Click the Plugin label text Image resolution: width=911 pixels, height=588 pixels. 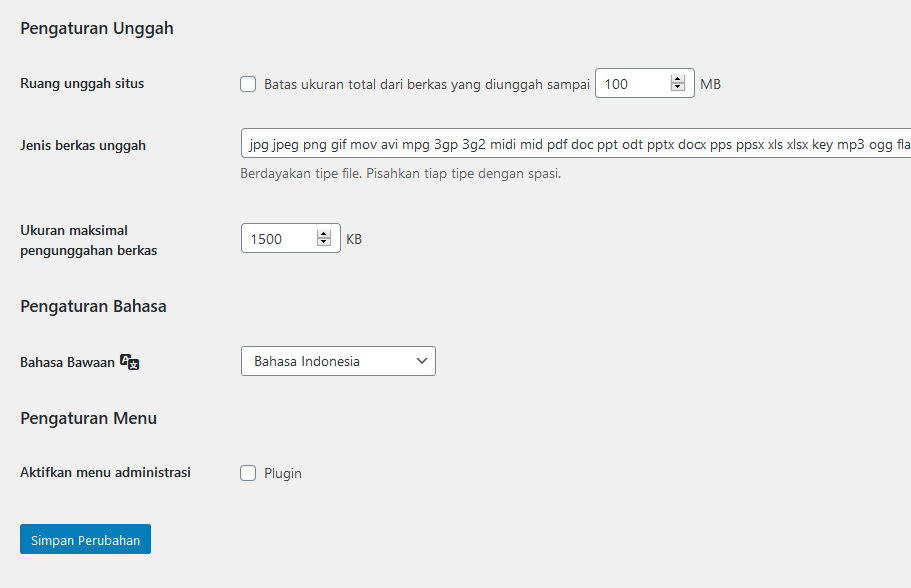click(283, 473)
